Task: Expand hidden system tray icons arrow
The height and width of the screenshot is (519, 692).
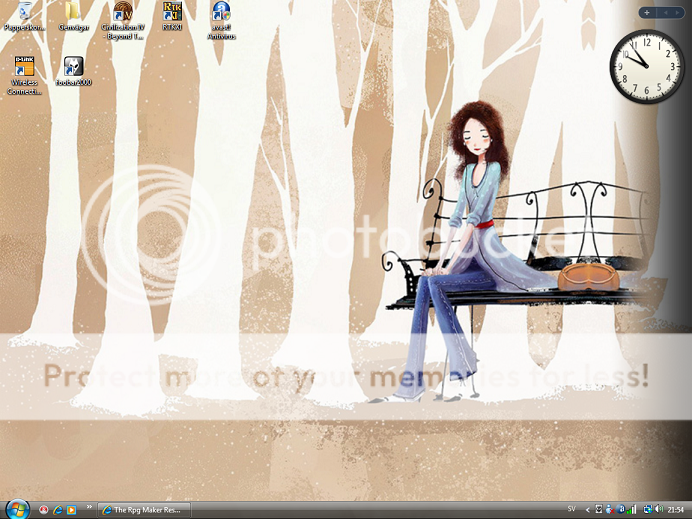Action: (x=587, y=510)
